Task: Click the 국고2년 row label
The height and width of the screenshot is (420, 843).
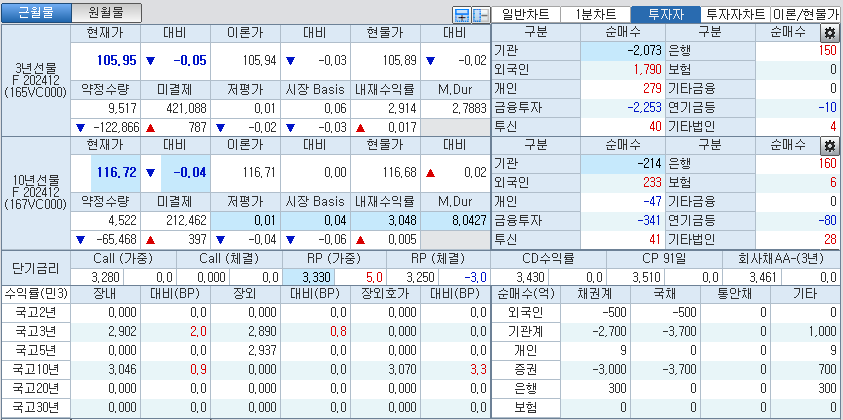Action: coord(36,314)
